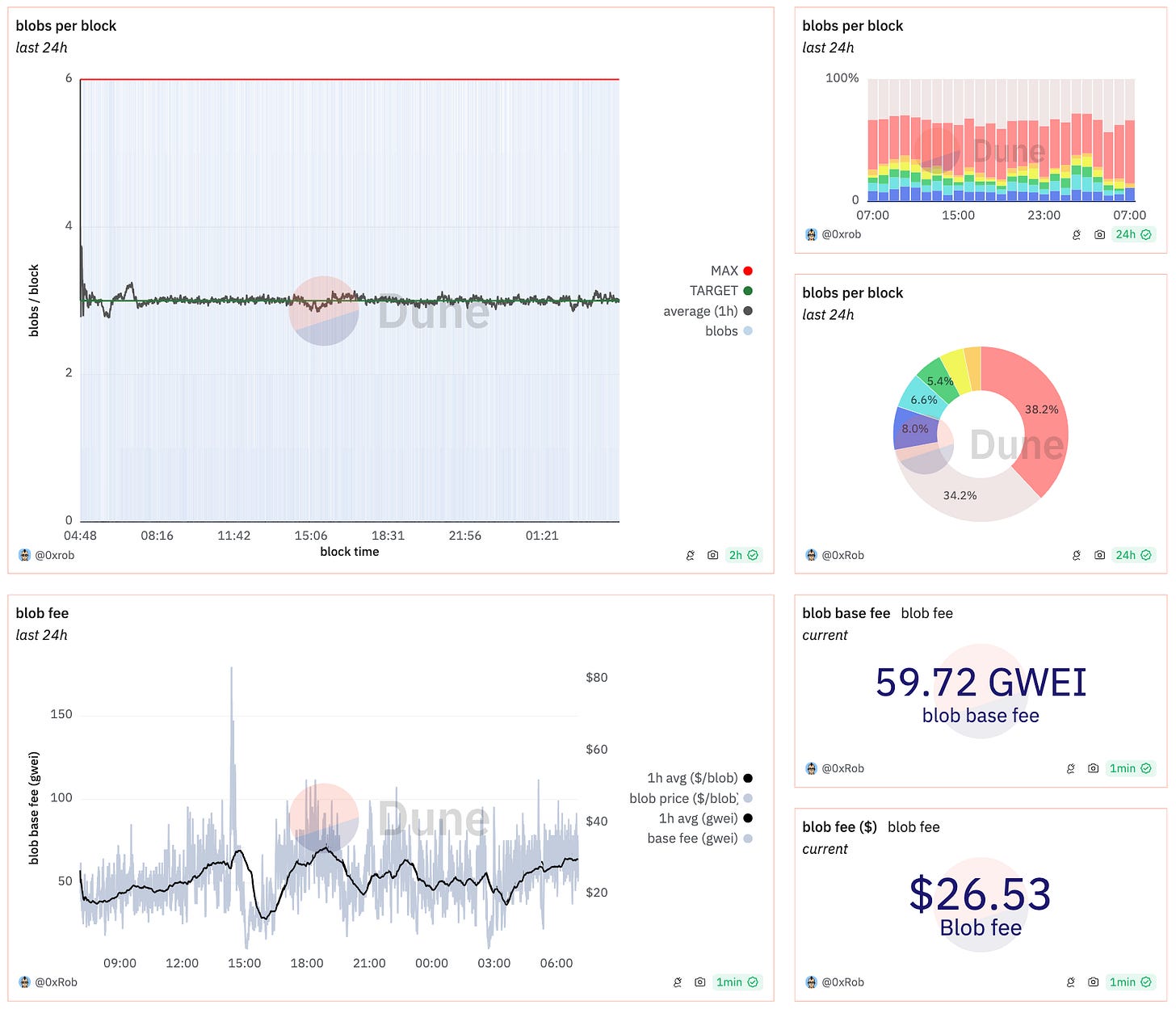Toggle MAX series in chart legend

(x=731, y=271)
